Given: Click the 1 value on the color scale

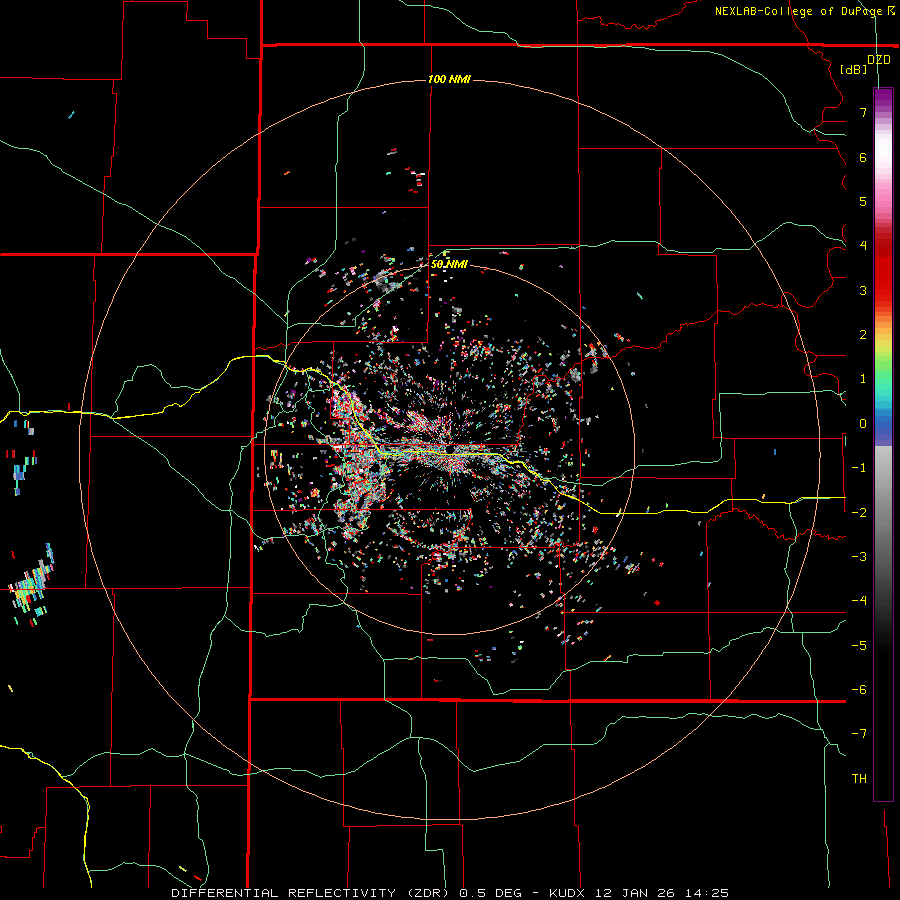Looking at the screenshot, I should tap(863, 379).
